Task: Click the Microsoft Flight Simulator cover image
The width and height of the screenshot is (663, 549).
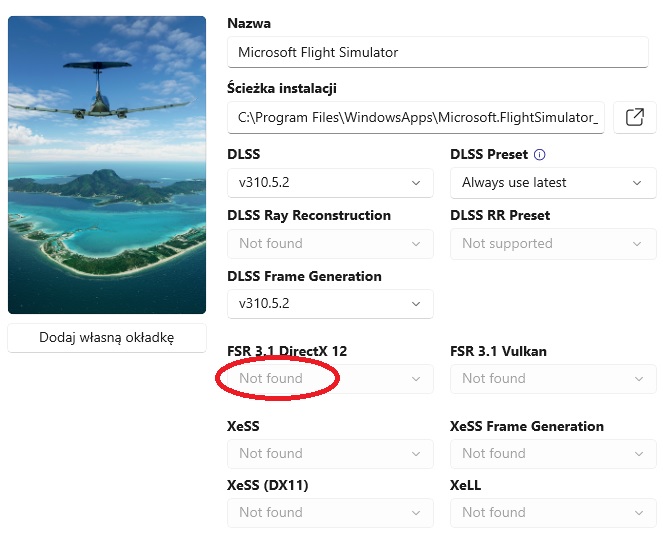Action: click(107, 165)
